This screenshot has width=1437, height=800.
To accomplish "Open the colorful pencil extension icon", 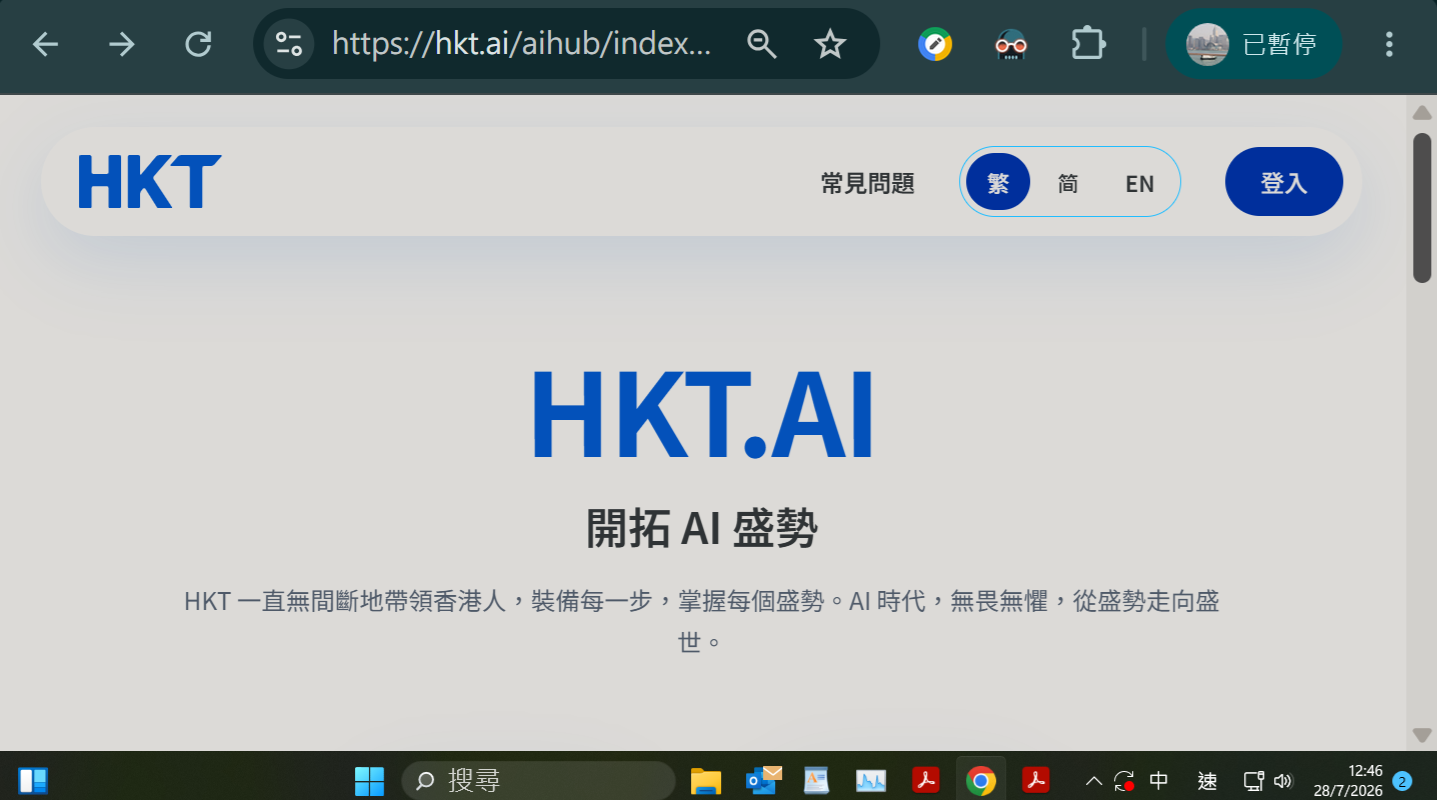I will click(935, 44).
